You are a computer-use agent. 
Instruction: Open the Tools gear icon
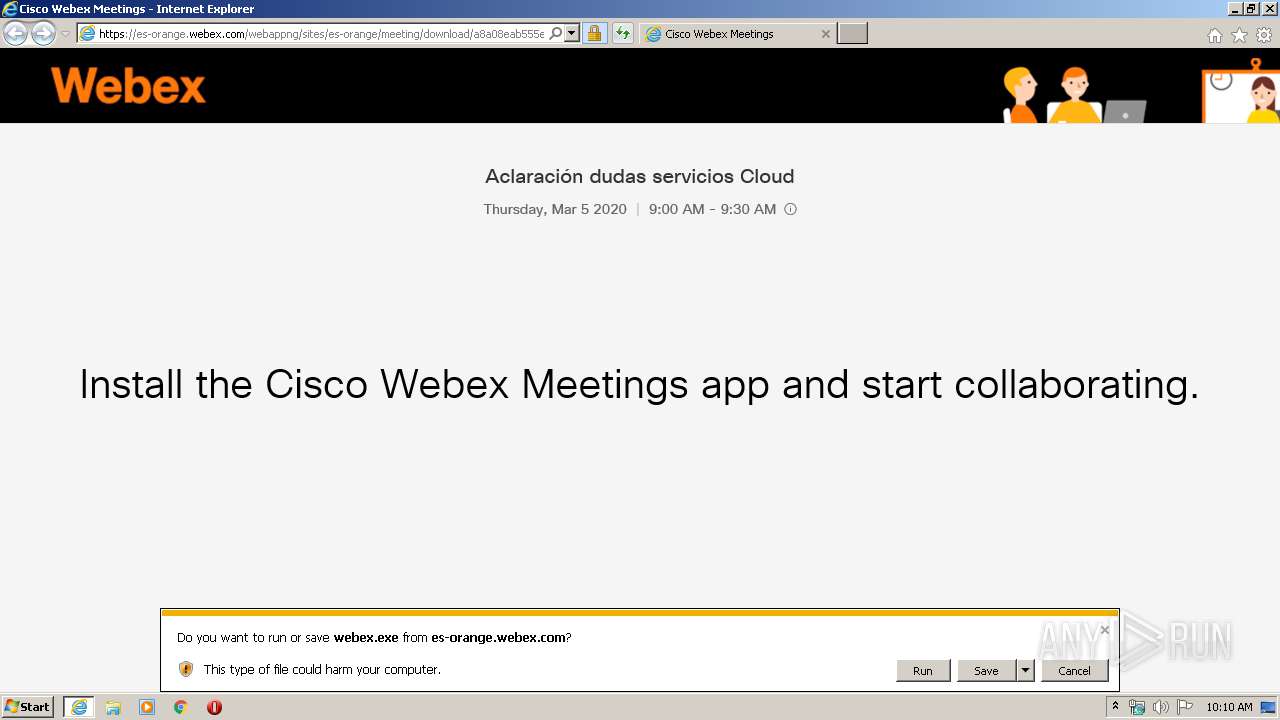pyautogui.click(x=1264, y=35)
